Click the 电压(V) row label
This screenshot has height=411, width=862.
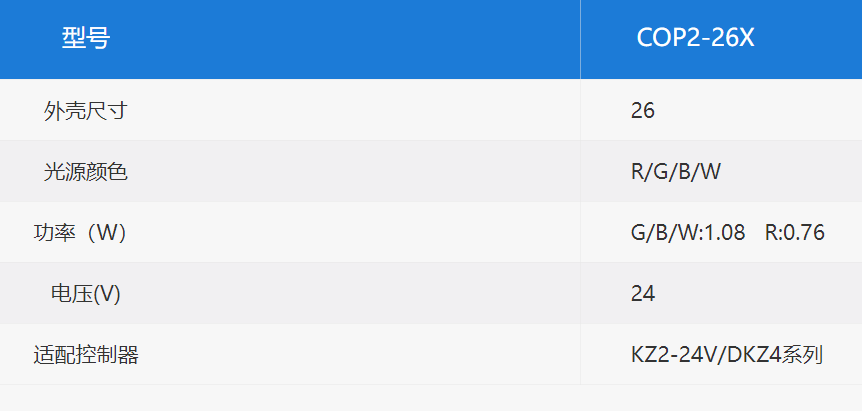(86, 295)
